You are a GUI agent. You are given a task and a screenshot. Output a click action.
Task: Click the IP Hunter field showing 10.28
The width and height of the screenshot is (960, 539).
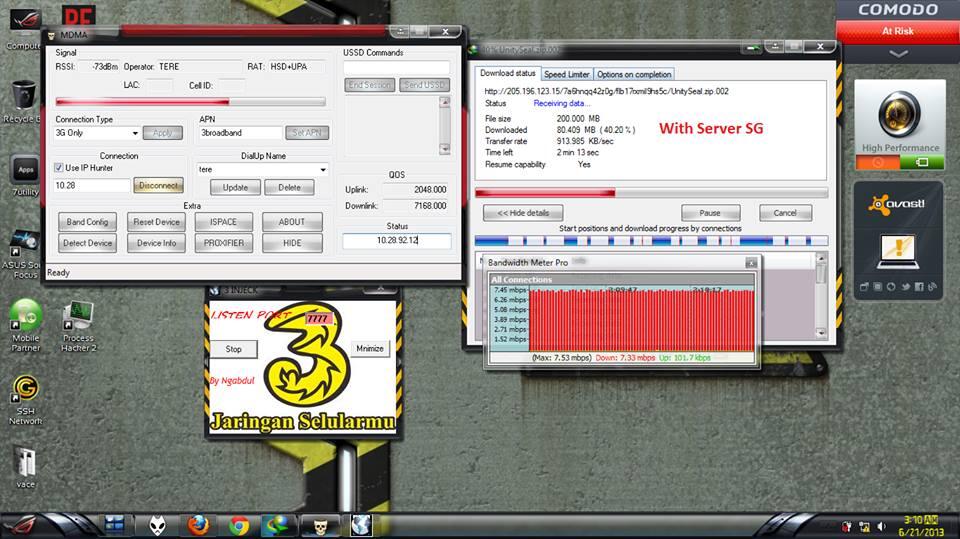[92, 186]
